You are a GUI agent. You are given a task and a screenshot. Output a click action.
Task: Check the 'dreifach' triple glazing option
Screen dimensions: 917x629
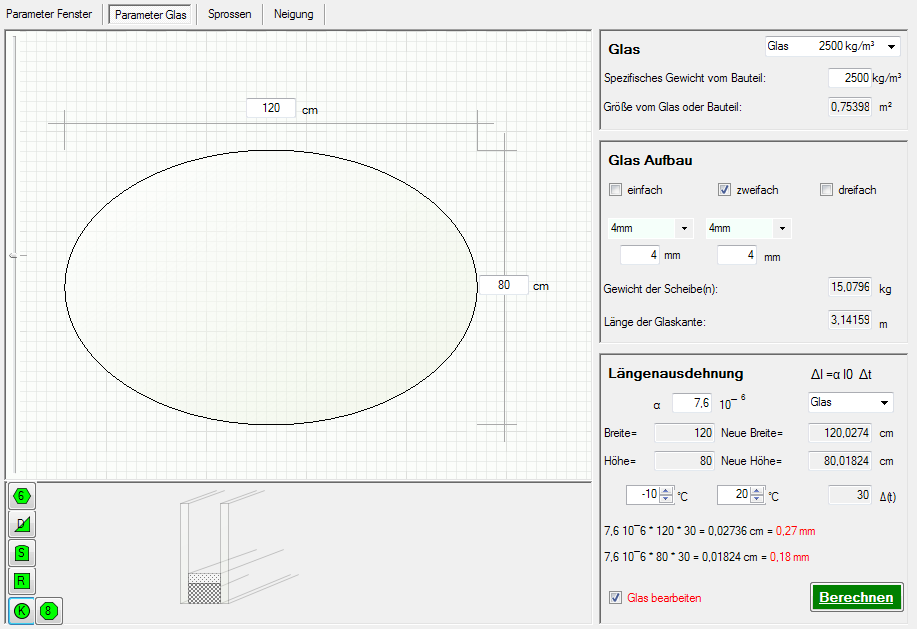tap(826, 190)
